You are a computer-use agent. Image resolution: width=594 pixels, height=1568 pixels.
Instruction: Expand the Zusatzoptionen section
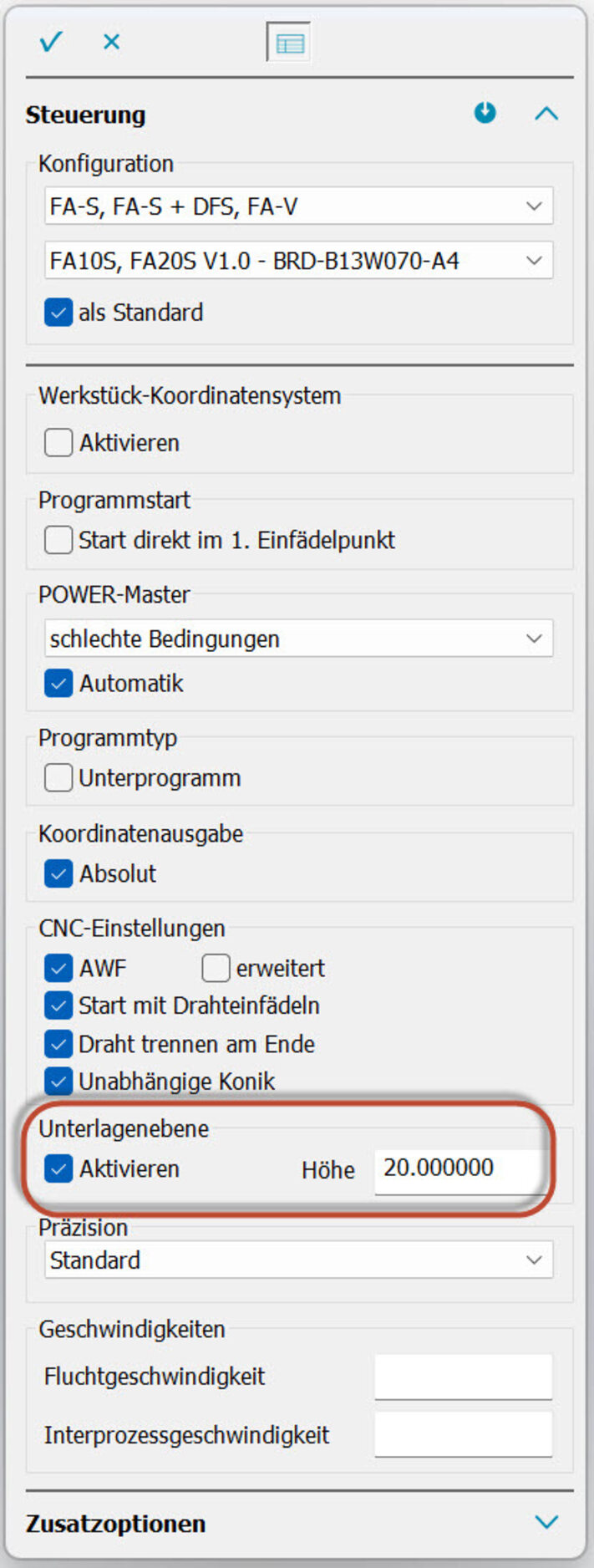coord(546,1522)
